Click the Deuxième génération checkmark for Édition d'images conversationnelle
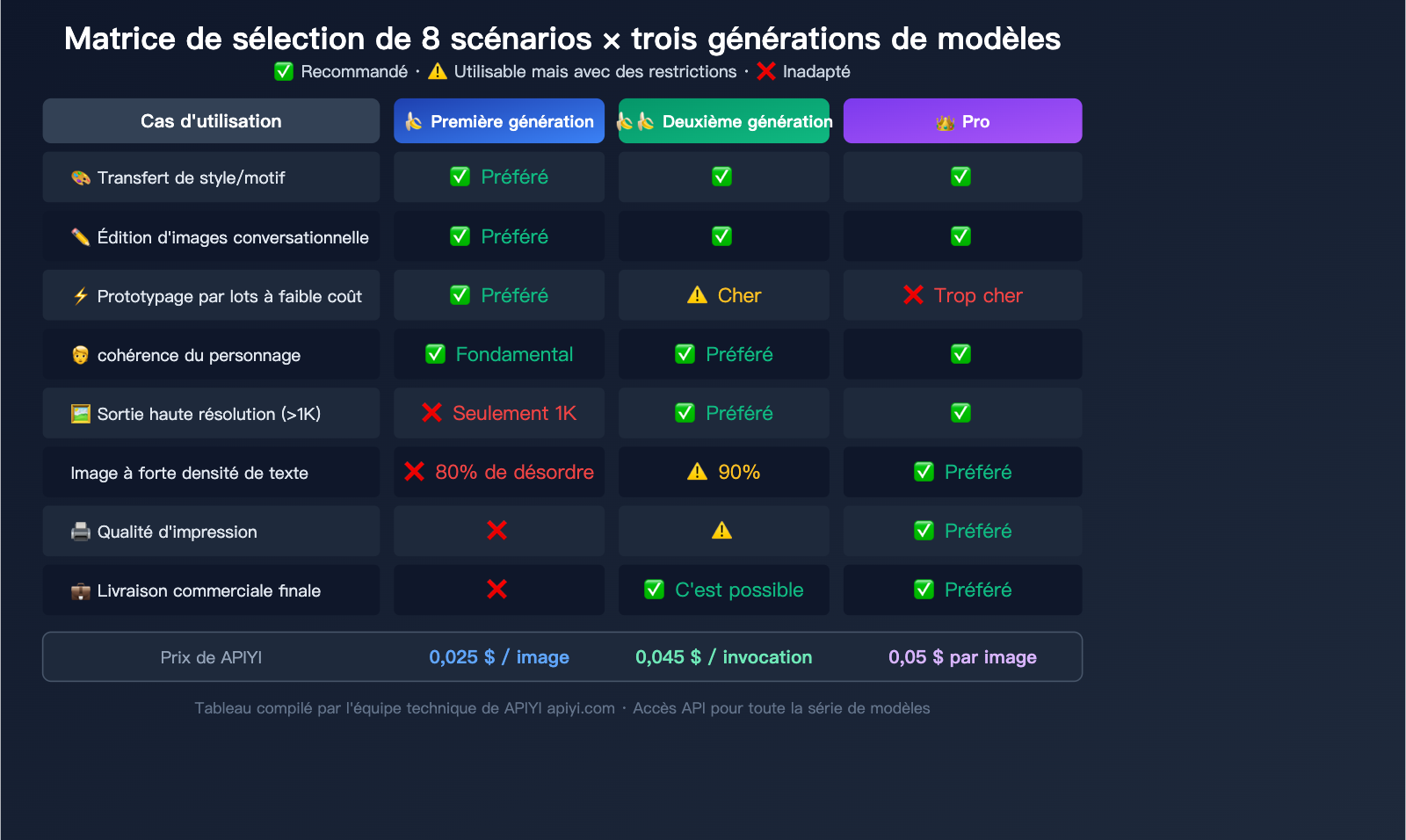 [721, 236]
